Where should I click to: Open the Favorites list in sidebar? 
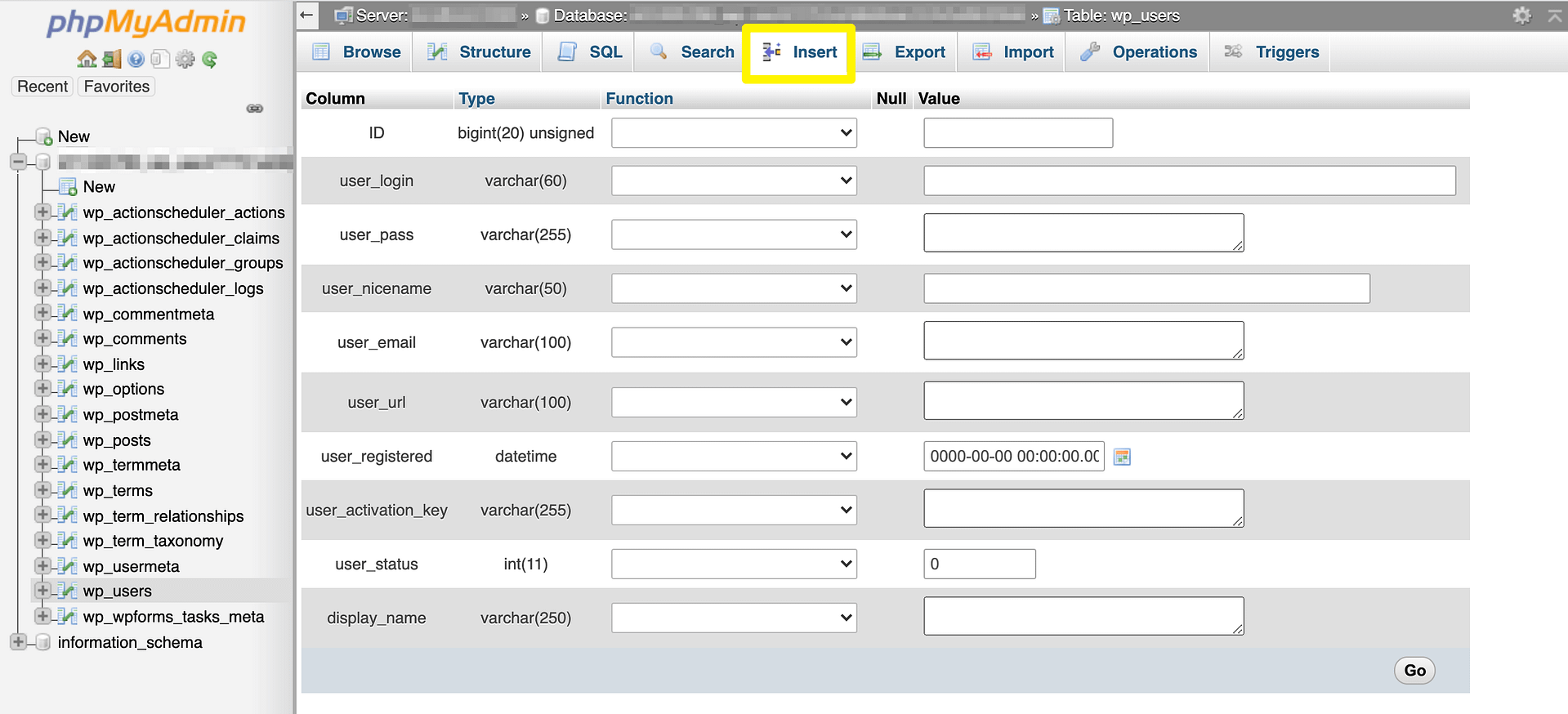117,87
